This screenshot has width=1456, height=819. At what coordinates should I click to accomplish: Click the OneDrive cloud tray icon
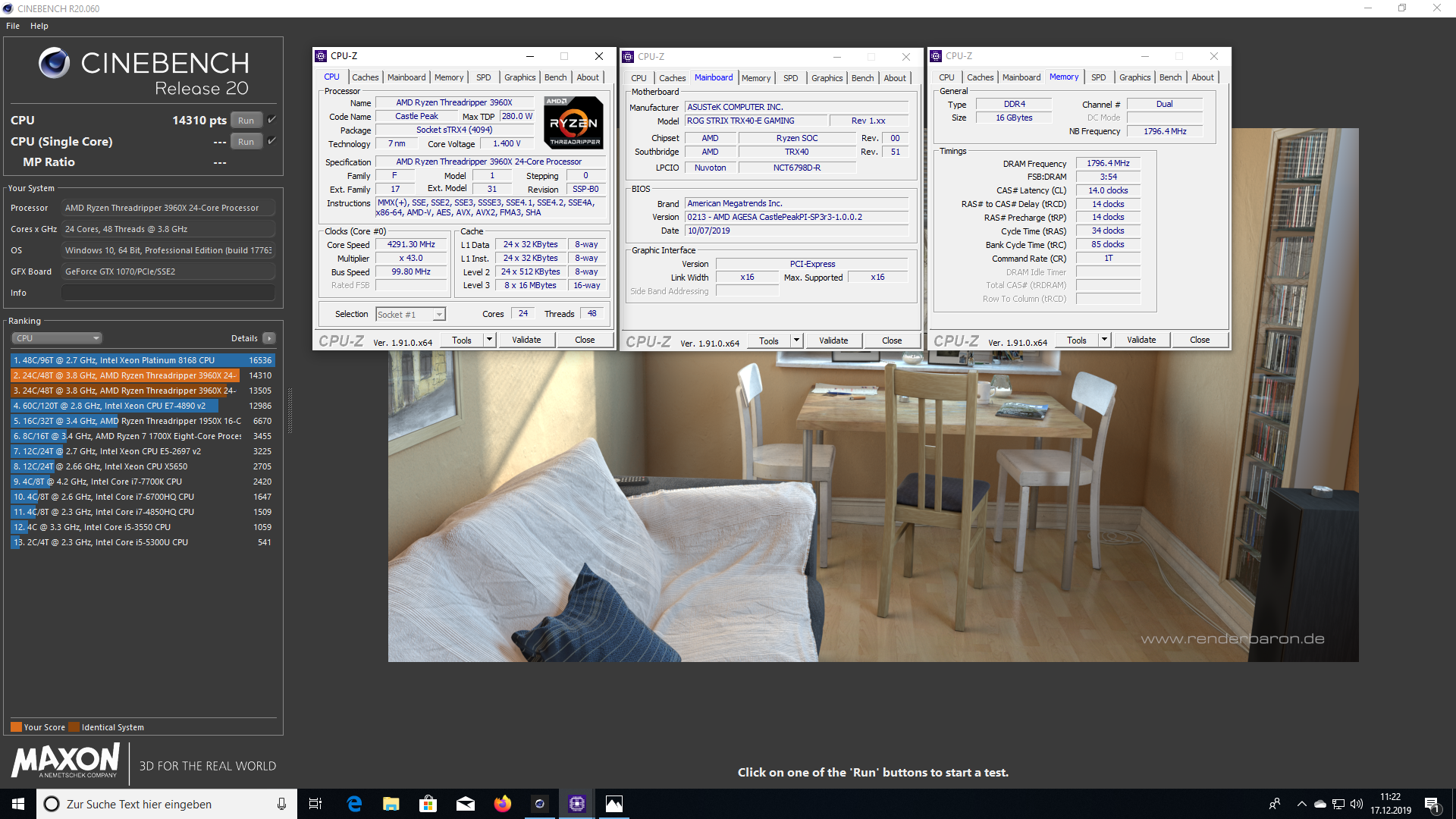pyautogui.click(x=1320, y=804)
